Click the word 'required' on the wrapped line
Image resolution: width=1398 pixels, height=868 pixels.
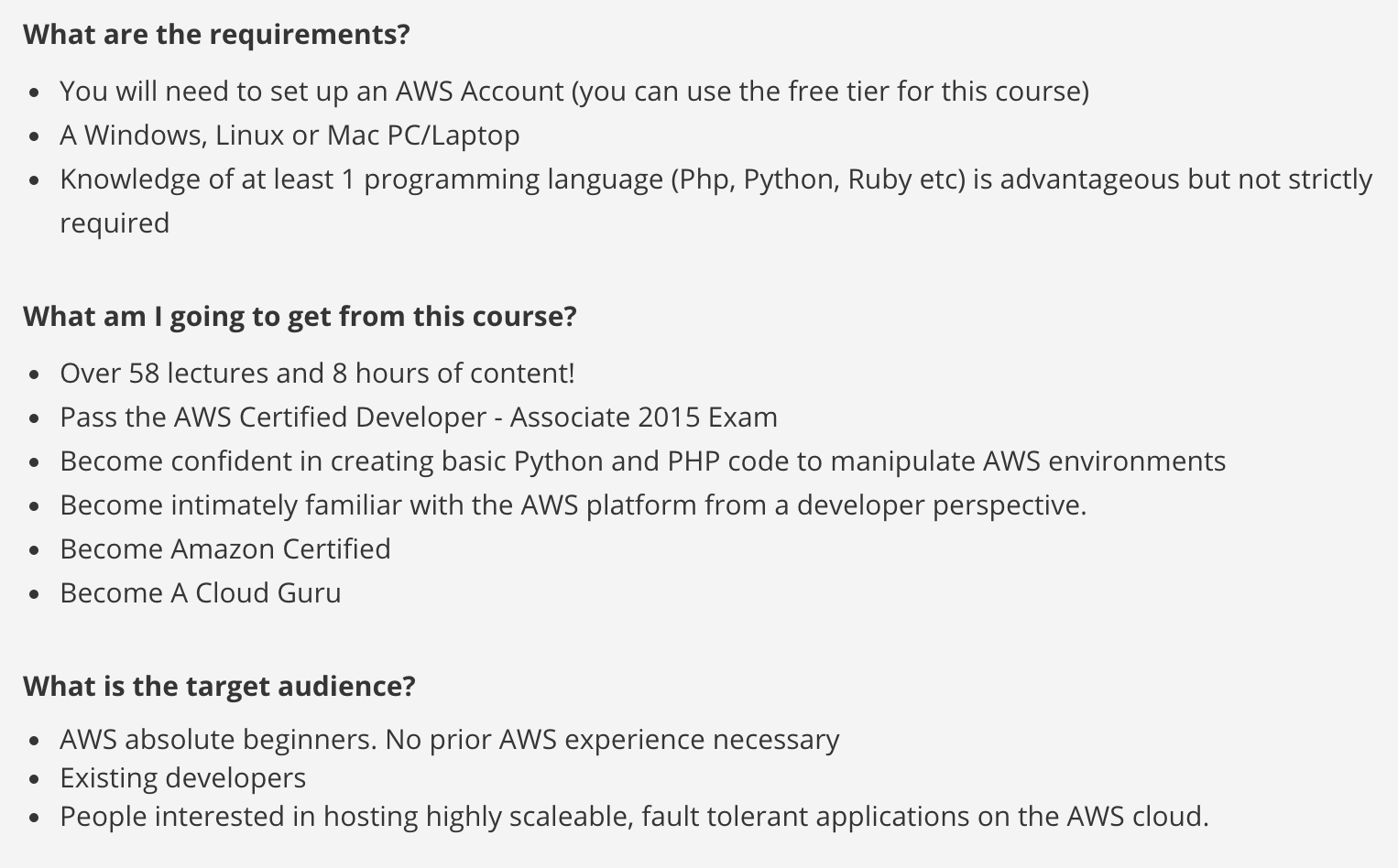coord(115,223)
